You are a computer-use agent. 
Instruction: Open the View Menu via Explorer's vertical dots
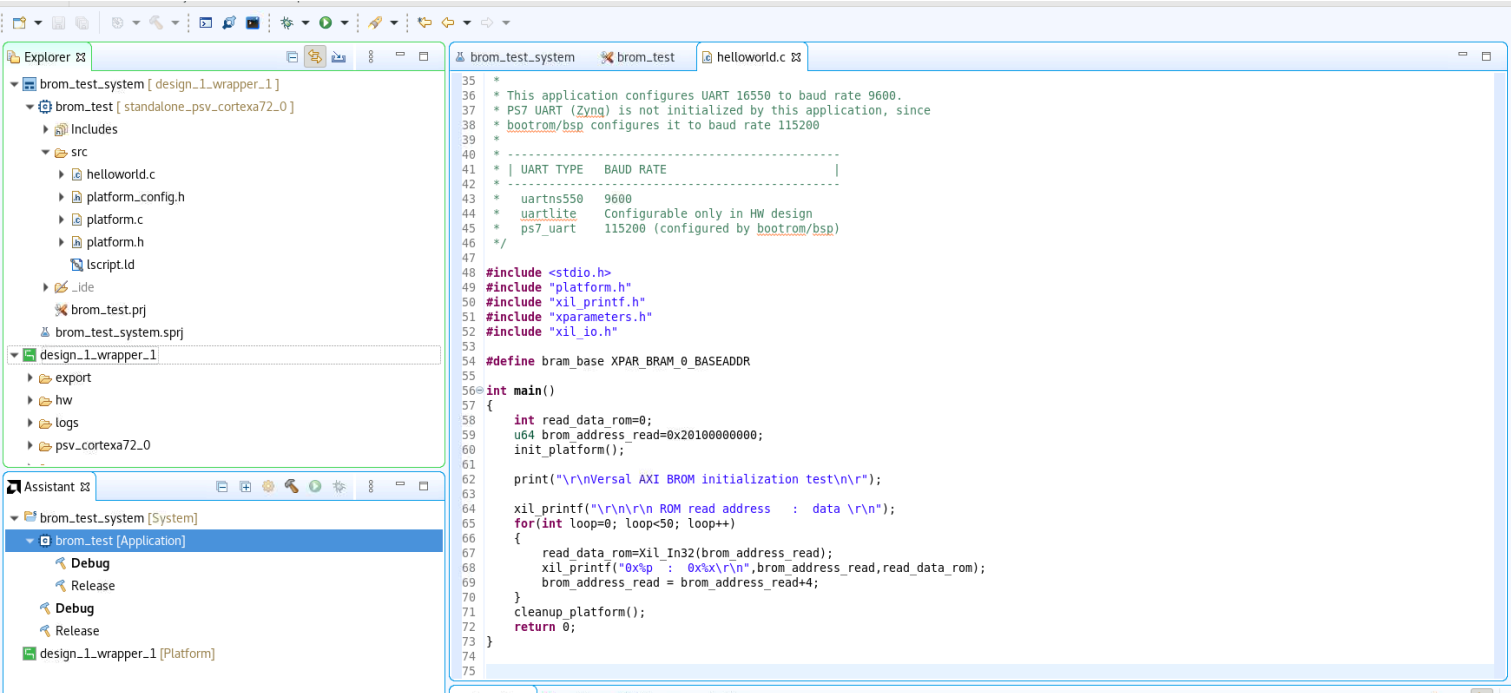click(x=371, y=57)
